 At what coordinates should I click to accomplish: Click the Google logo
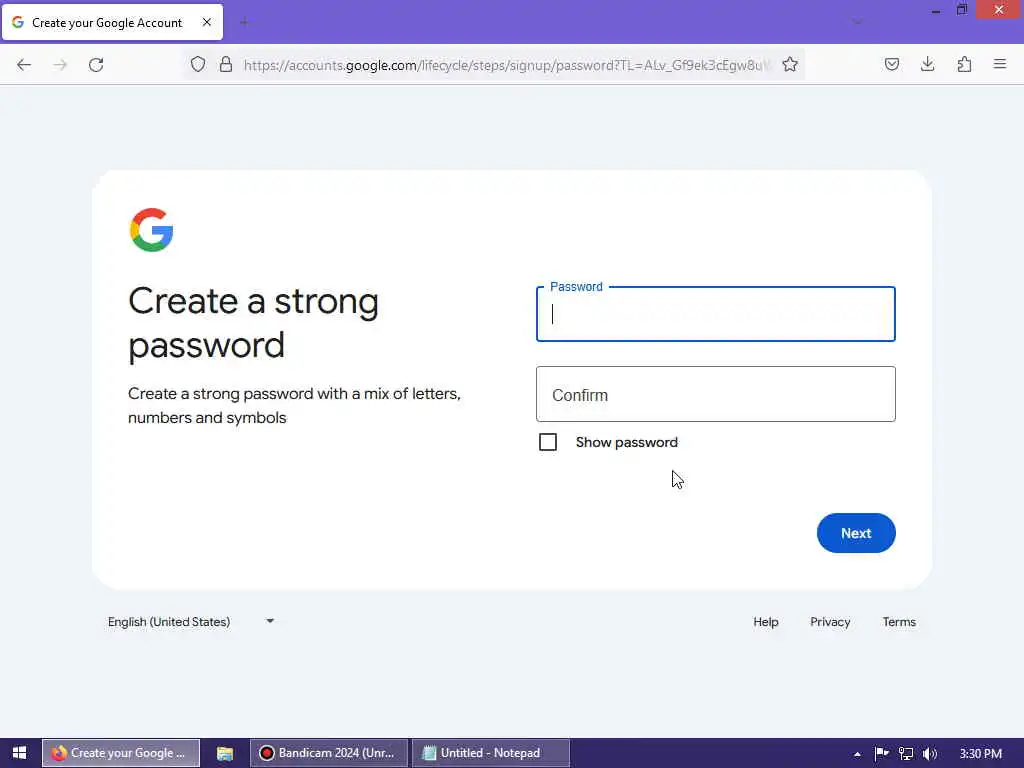tap(152, 230)
